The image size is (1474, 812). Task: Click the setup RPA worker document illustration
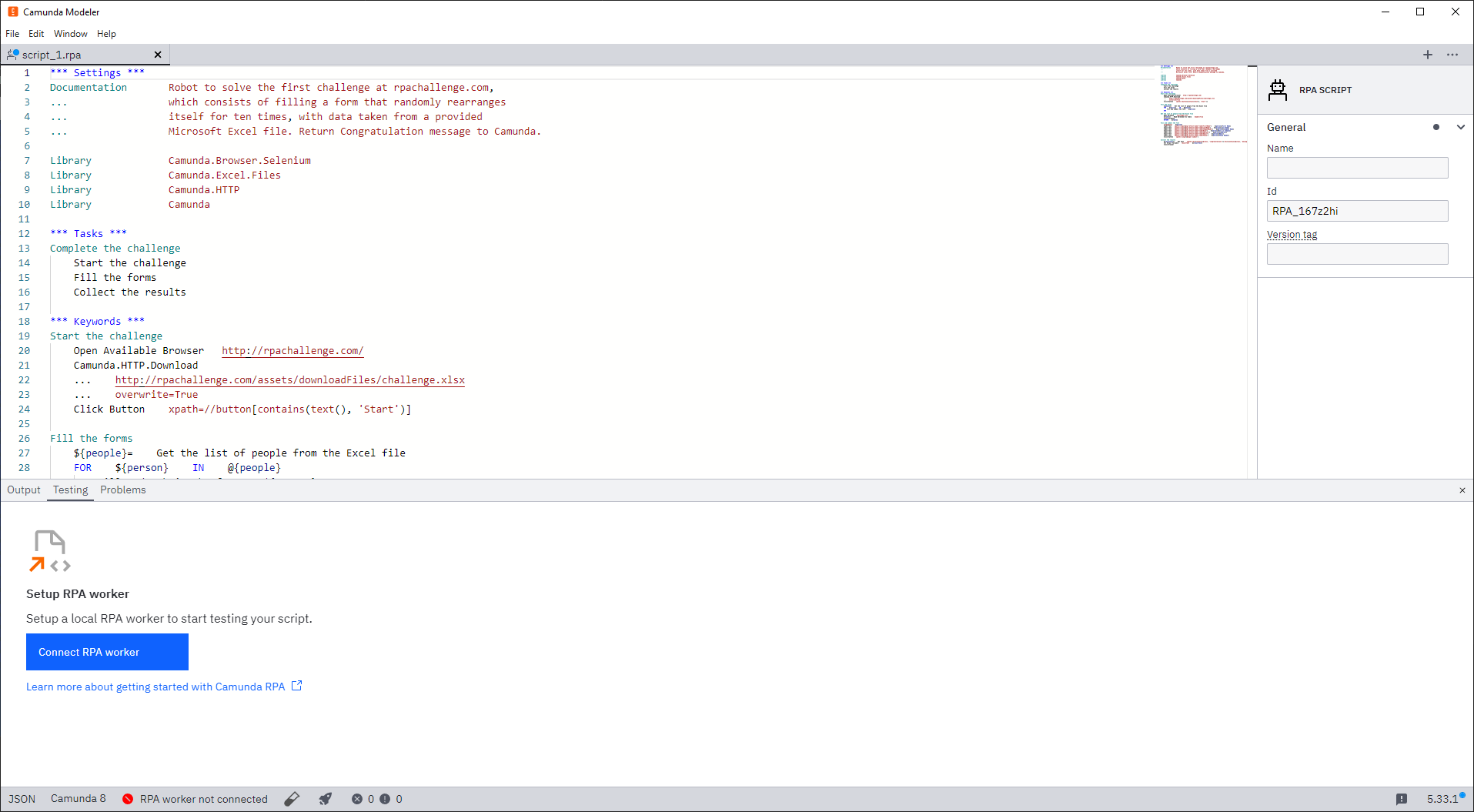click(x=49, y=550)
